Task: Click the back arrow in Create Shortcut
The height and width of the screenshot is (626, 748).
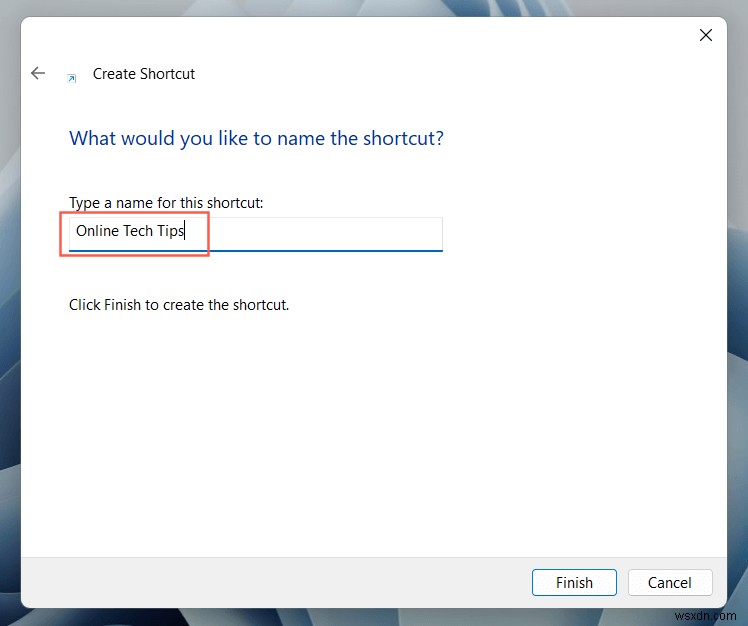Action: click(38, 73)
